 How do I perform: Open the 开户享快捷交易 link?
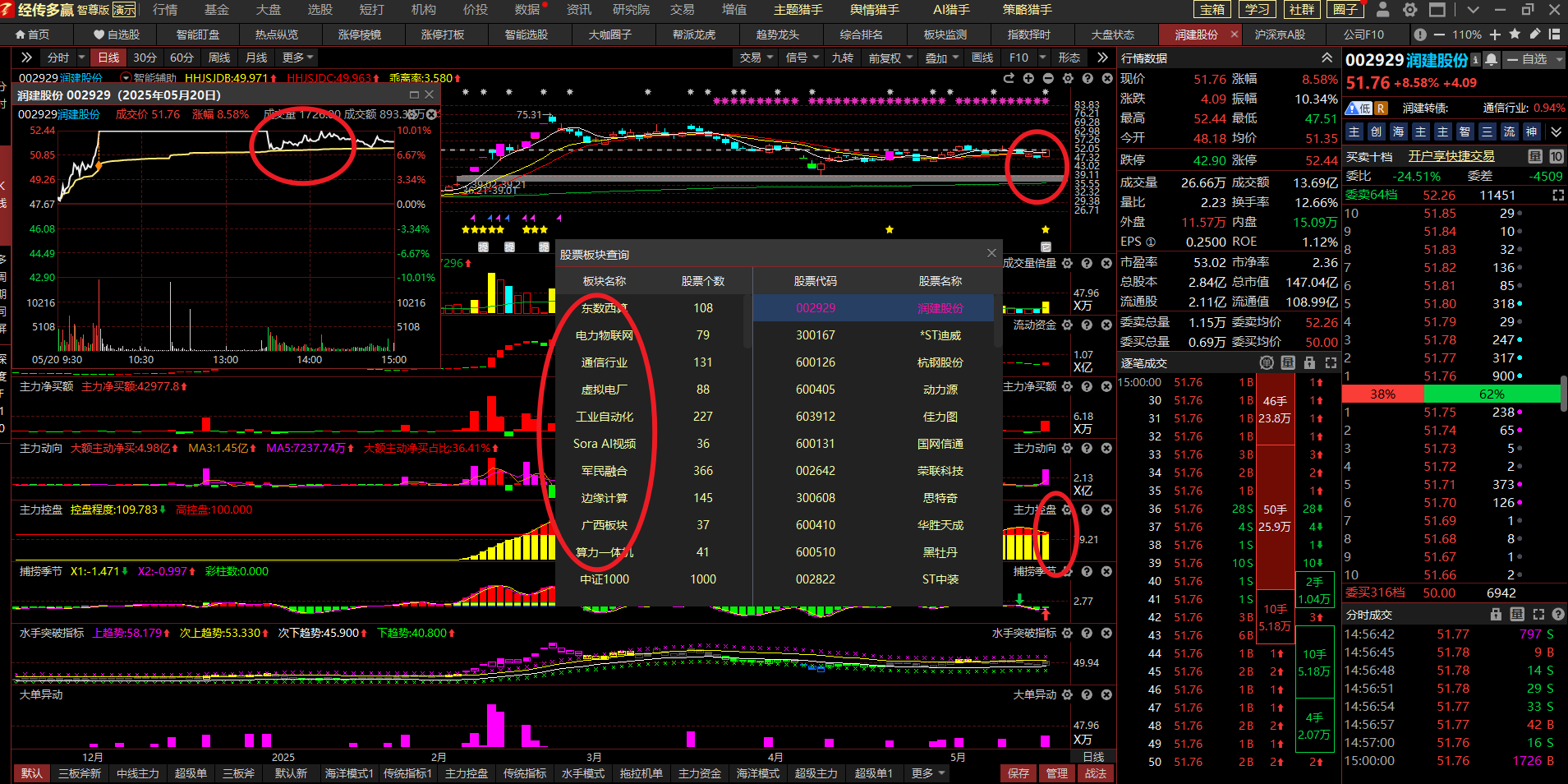coord(1451,156)
